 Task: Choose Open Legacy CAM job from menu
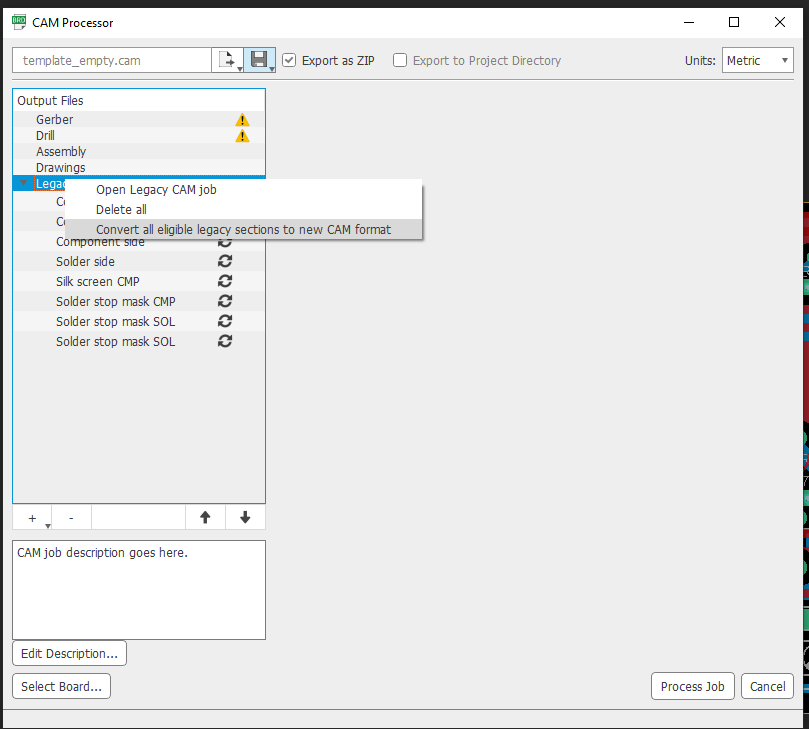pyautogui.click(x=156, y=189)
